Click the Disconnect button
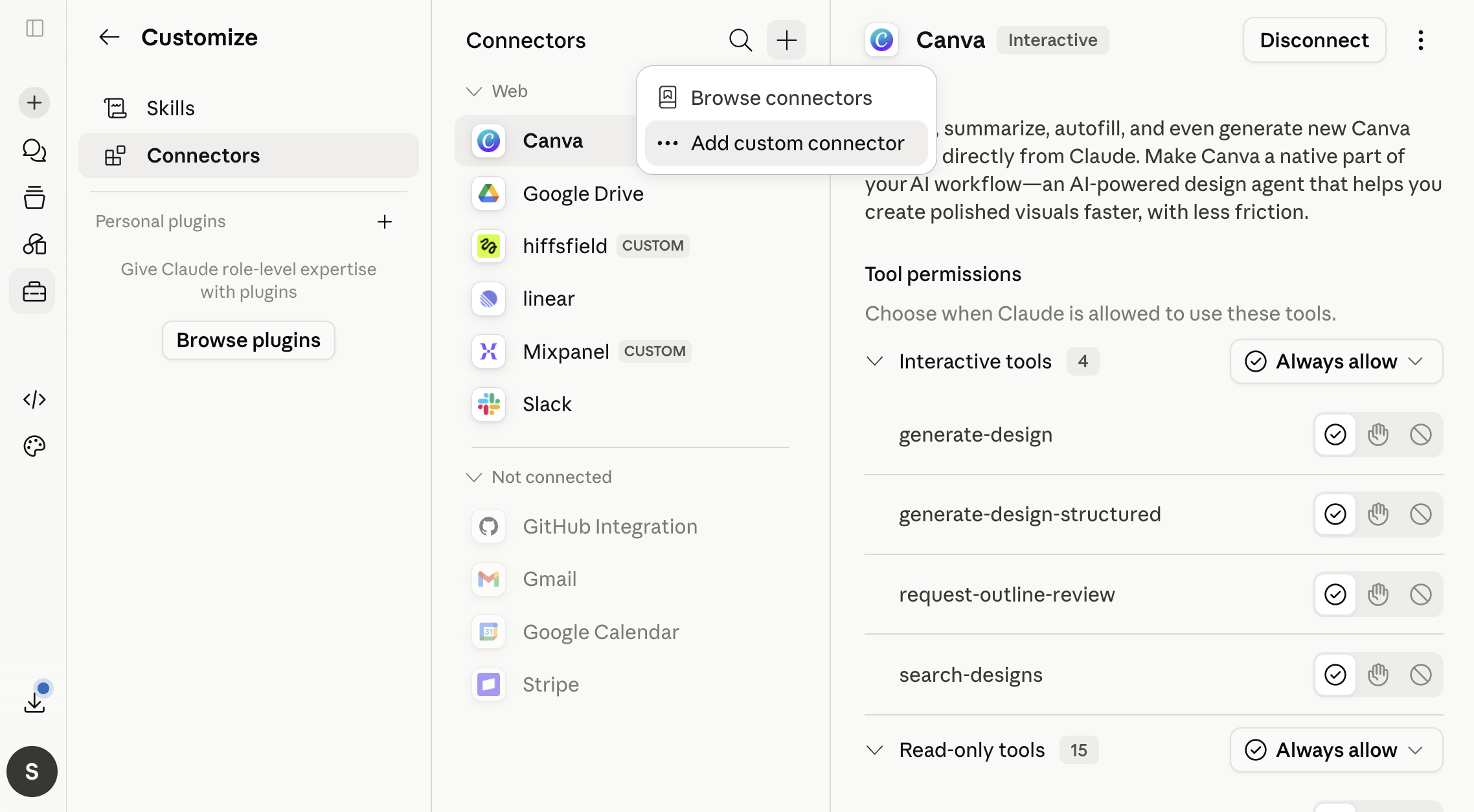The image size is (1474, 812). tap(1314, 40)
